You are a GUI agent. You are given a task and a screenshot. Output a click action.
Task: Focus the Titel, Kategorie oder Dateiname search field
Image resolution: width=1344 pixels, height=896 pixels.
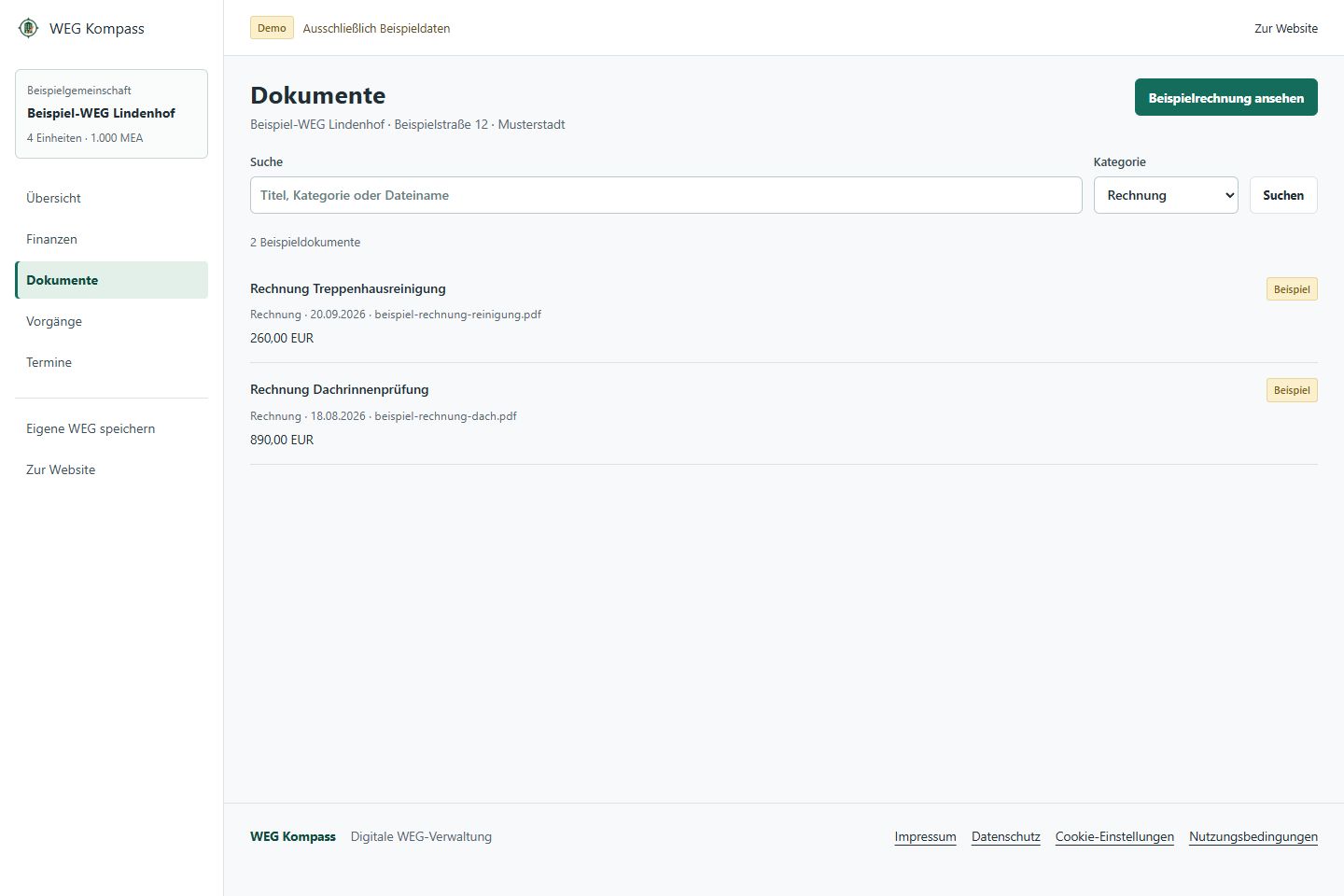(666, 195)
